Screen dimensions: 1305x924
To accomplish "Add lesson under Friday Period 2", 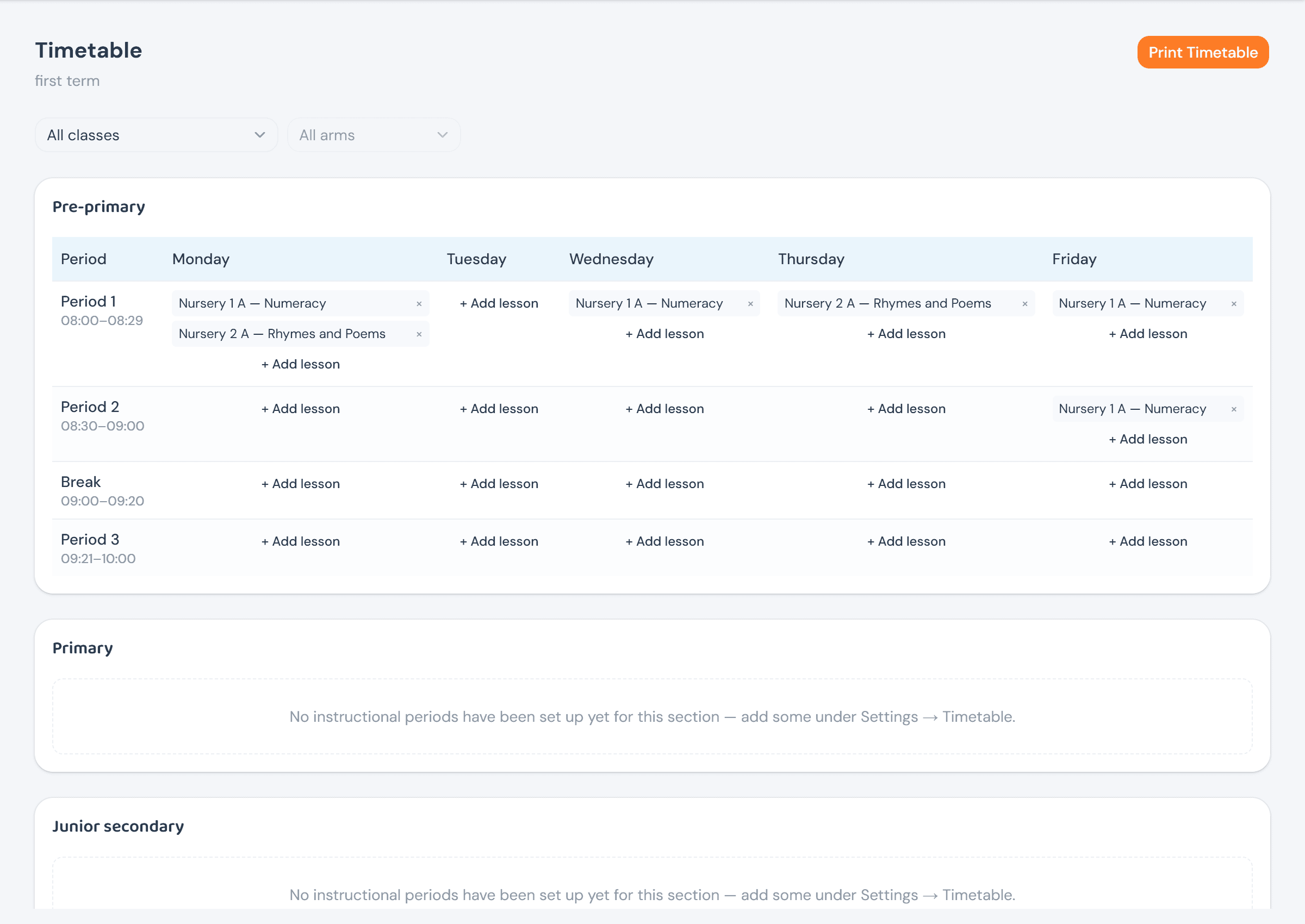I will click(1148, 439).
